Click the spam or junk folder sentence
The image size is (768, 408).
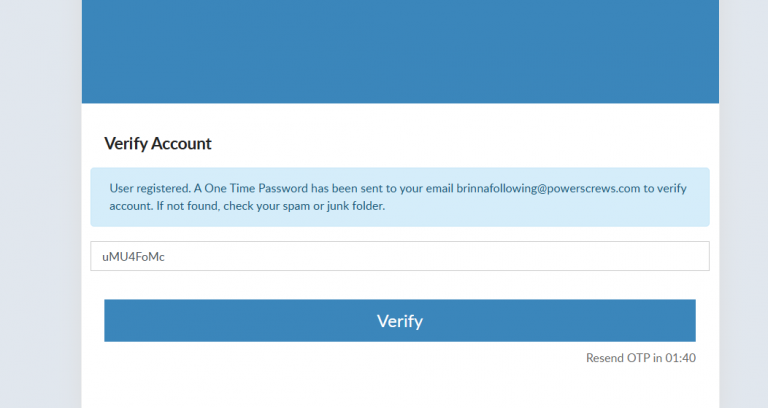coord(270,206)
